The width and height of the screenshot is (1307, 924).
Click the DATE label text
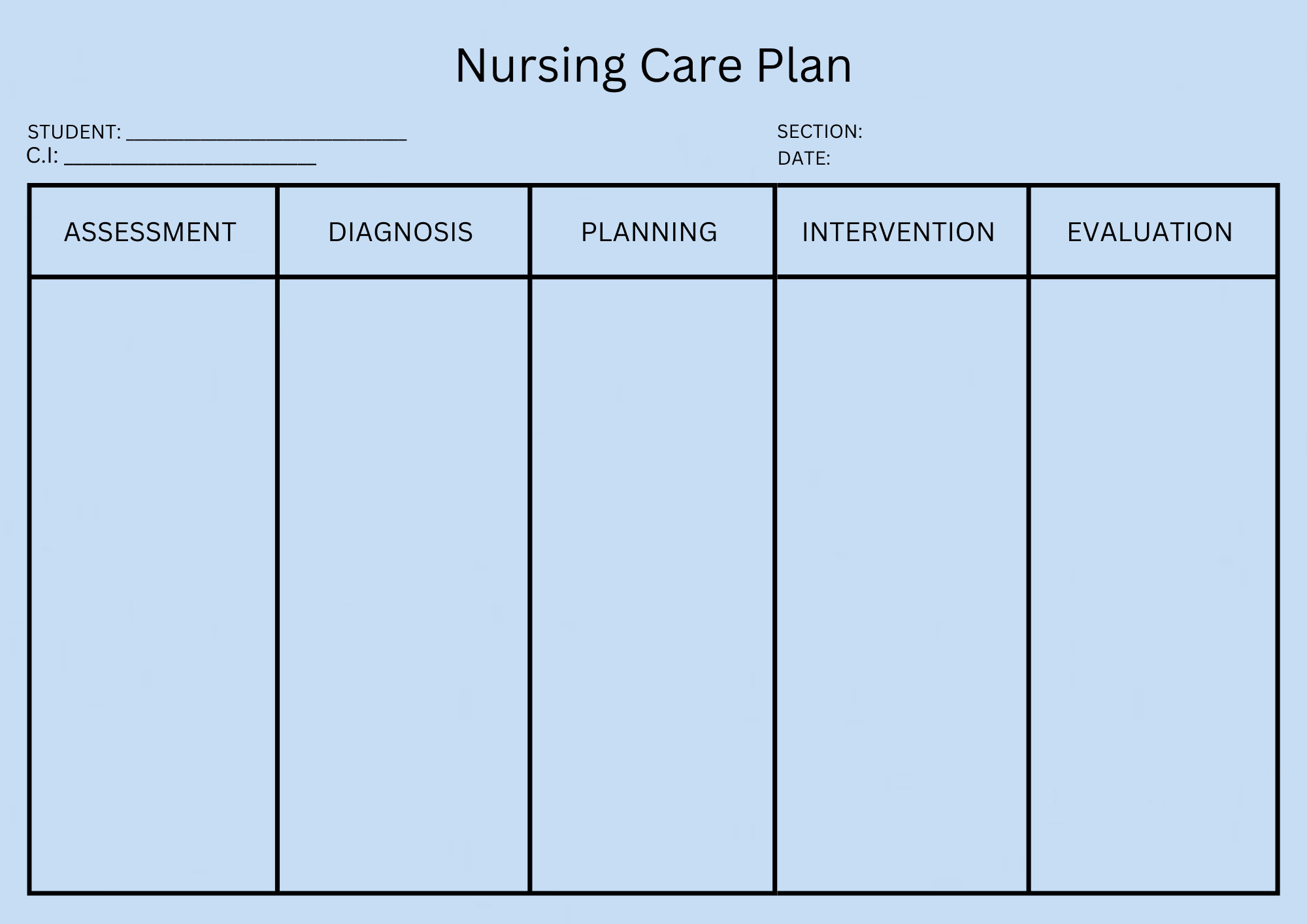coord(804,159)
